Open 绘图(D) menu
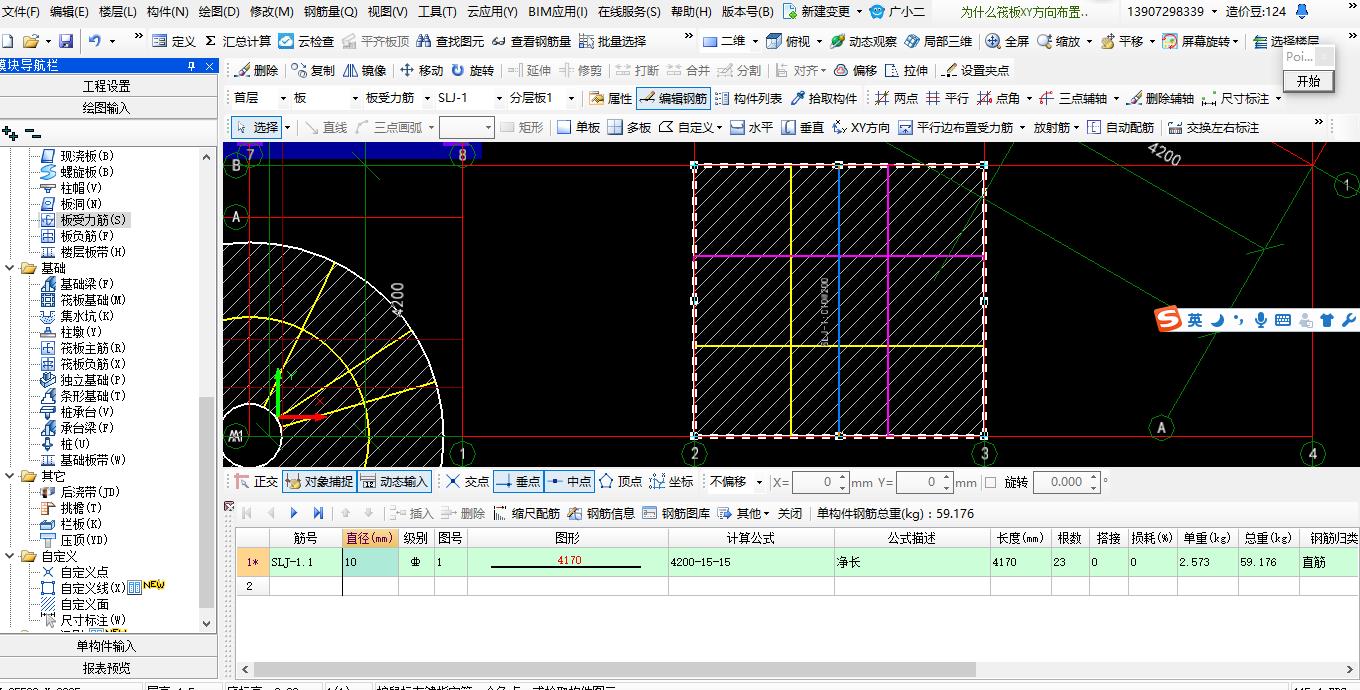1360x690 pixels. coord(219,12)
